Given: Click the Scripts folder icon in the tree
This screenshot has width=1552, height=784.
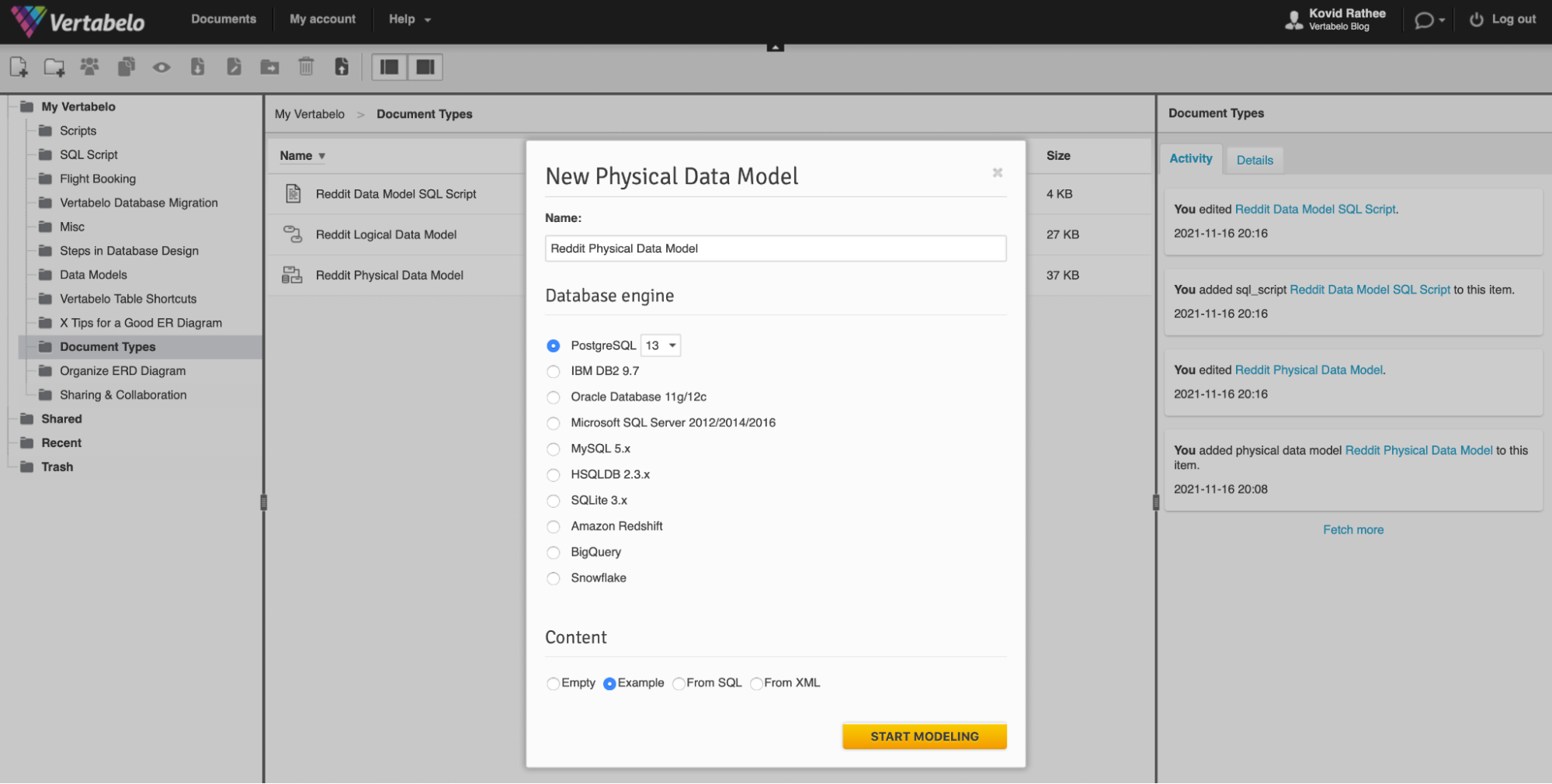Looking at the screenshot, I should click(46, 130).
